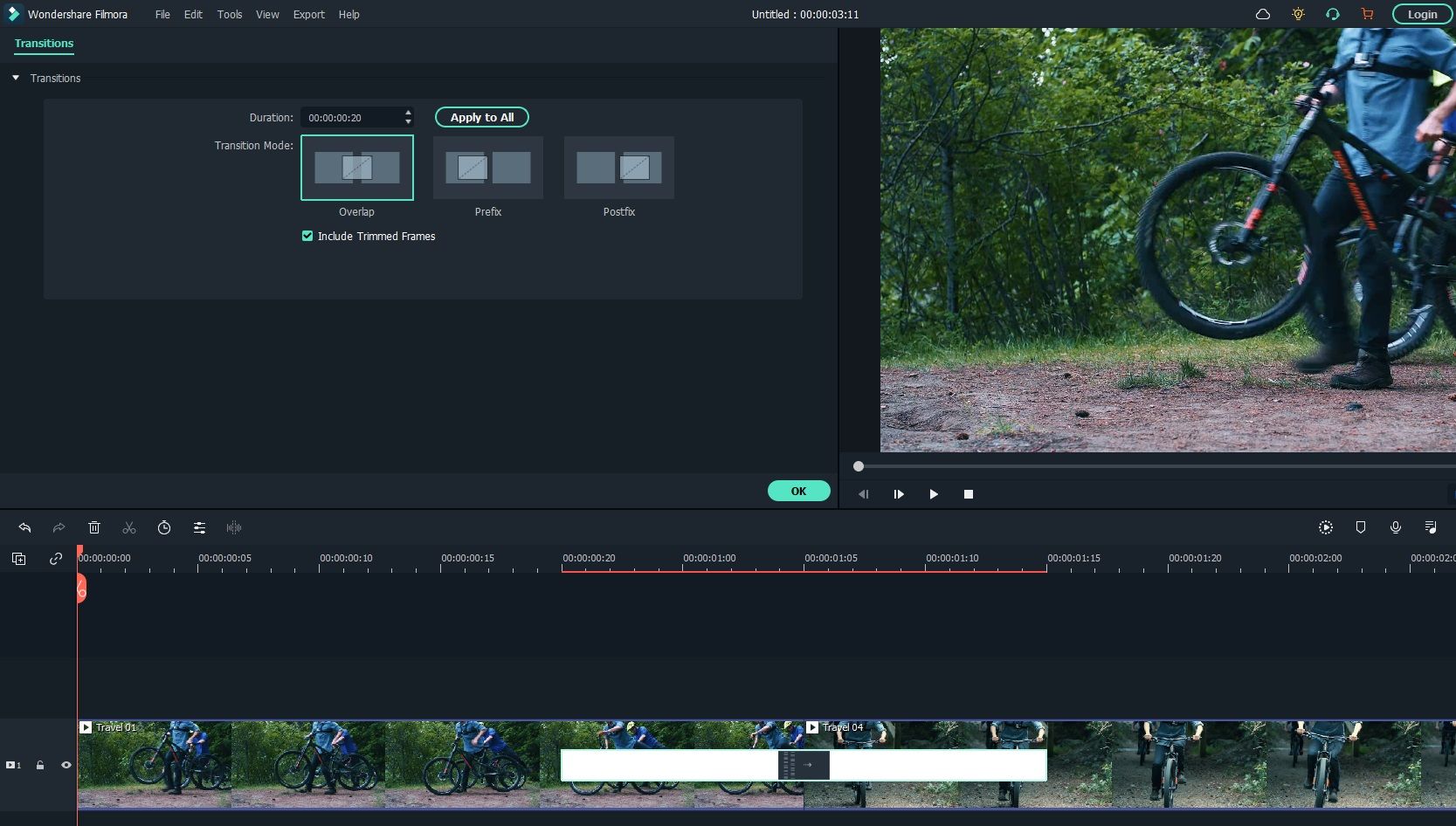1456x826 pixels.
Task: Open the cloud icon in title bar
Action: pos(1263,14)
